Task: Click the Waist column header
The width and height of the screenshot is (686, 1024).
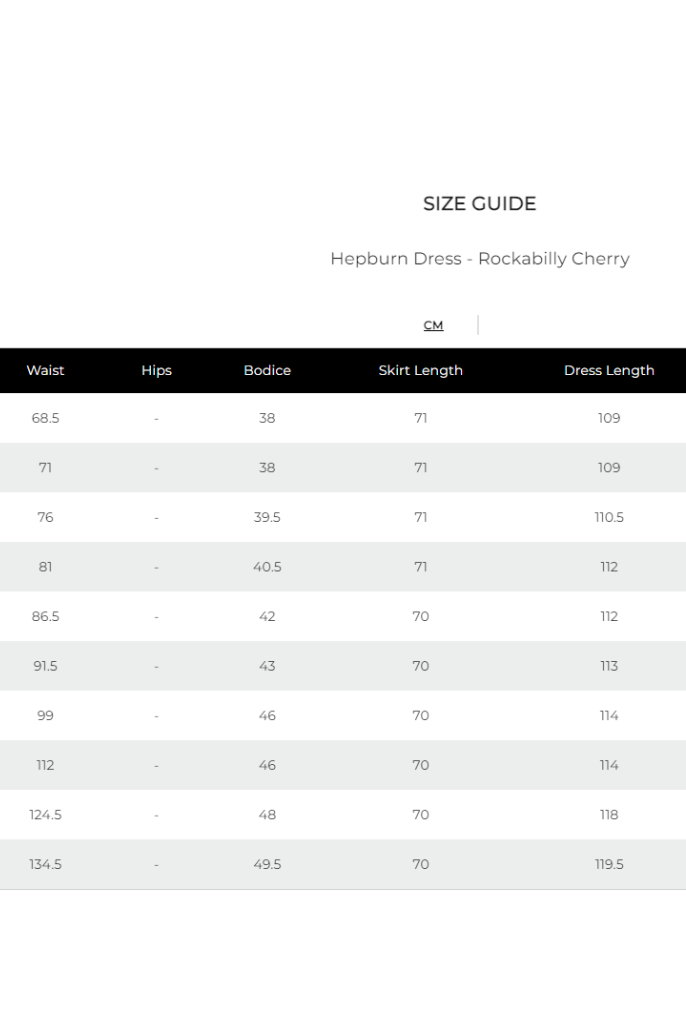Action: [x=45, y=370]
